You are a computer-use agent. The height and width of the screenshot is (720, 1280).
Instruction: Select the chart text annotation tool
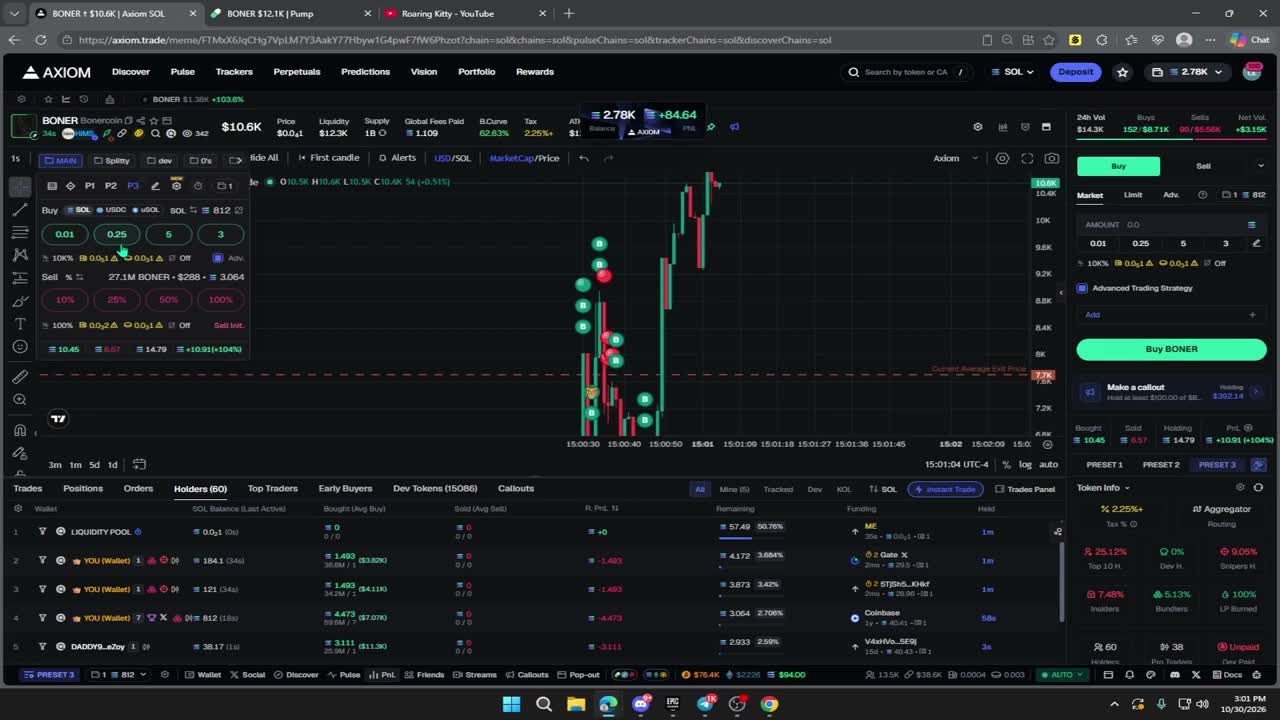tap(20, 324)
